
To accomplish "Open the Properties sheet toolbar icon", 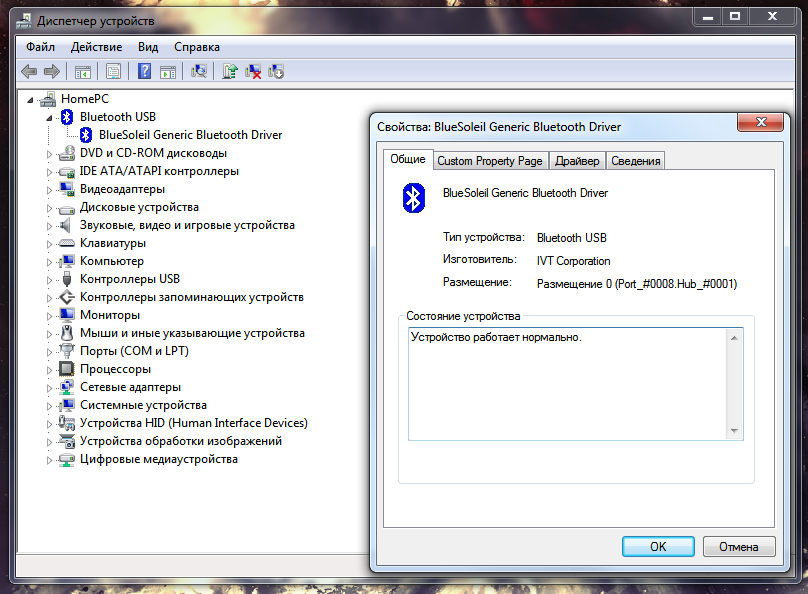I will click(x=113, y=71).
